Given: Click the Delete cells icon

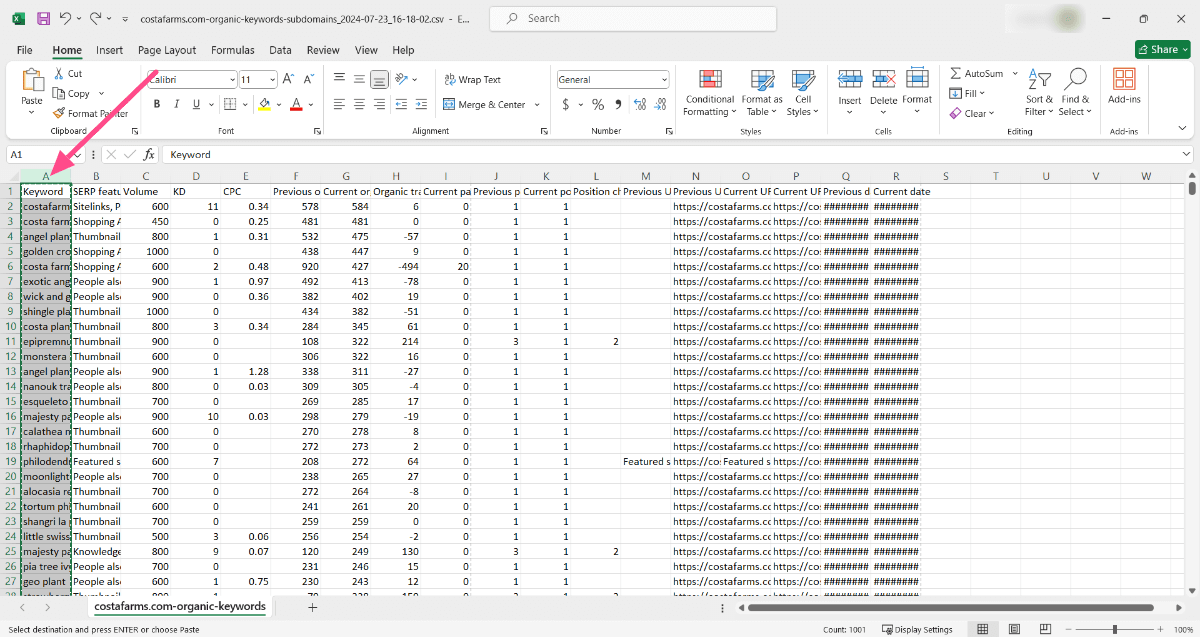Looking at the screenshot, I should coord(884,80).
